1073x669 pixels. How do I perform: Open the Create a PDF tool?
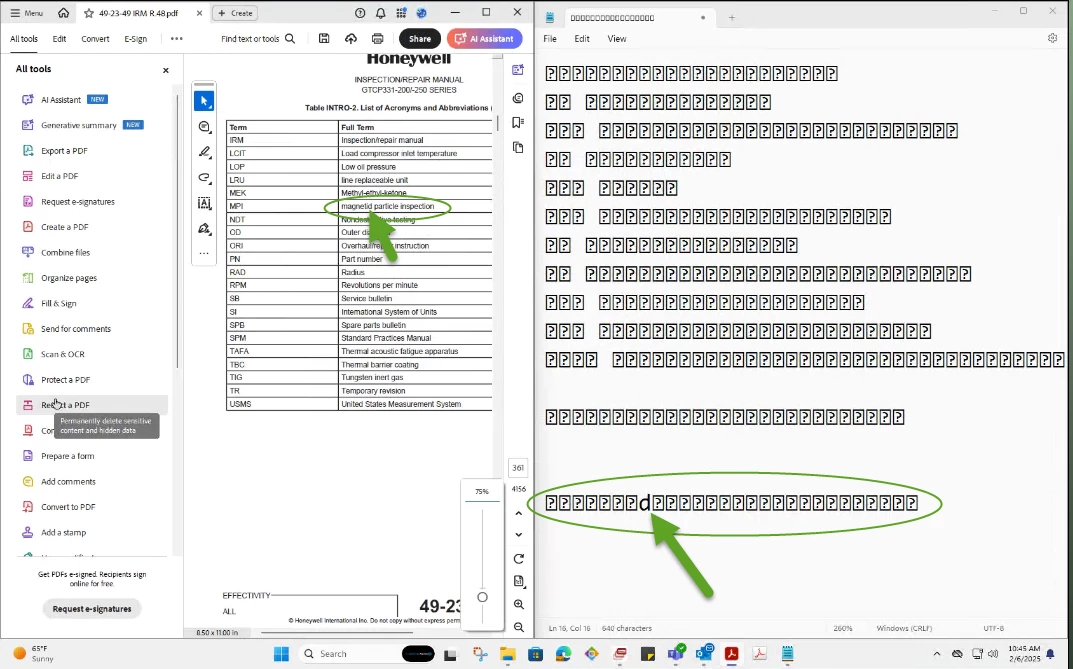tap(64, 227)
